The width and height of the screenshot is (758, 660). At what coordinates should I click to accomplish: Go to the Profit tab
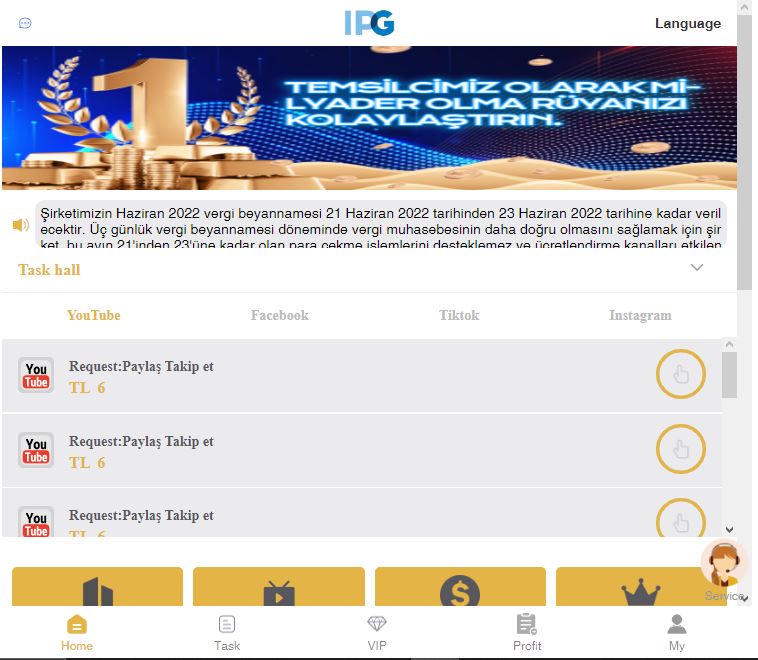pos(527,633)
